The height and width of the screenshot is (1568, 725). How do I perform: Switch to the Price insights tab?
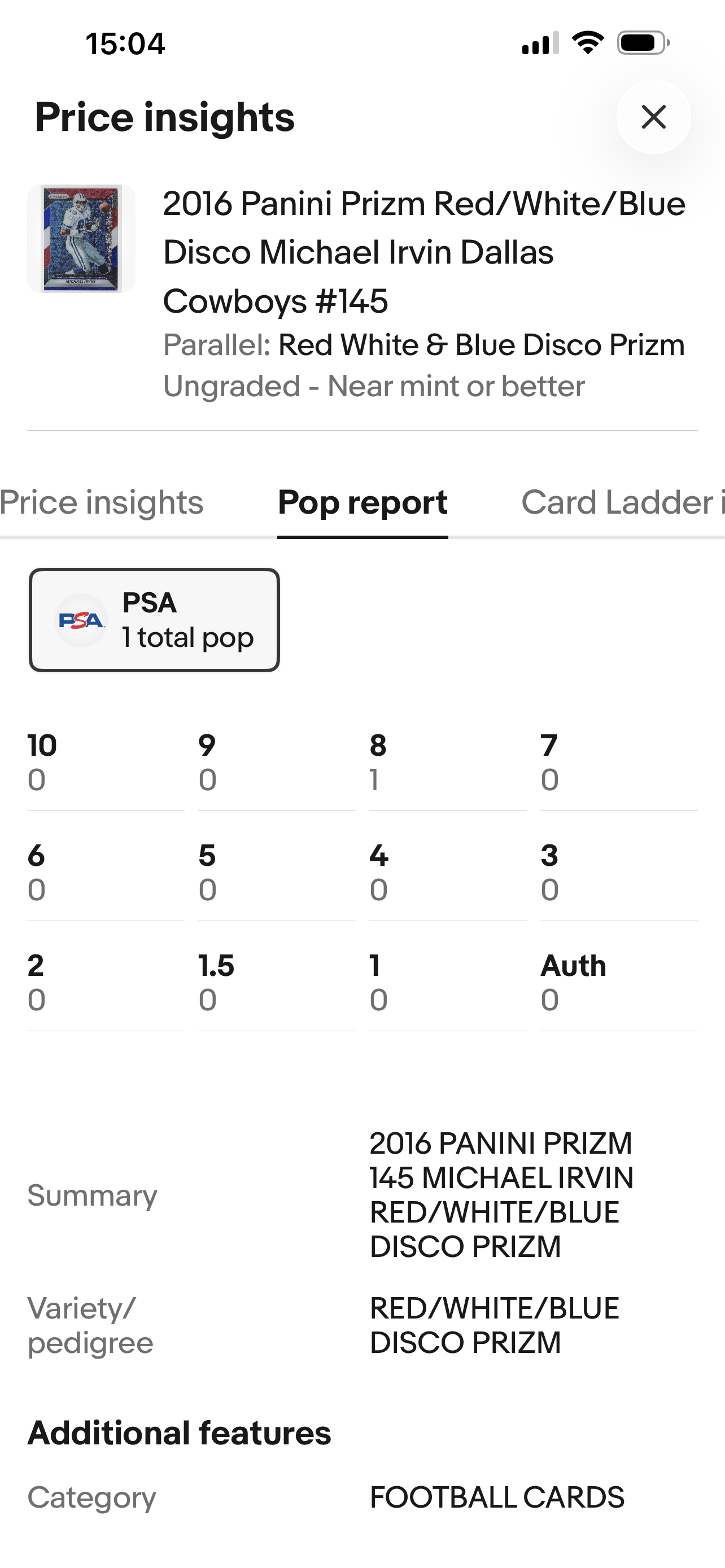[102, 503]
